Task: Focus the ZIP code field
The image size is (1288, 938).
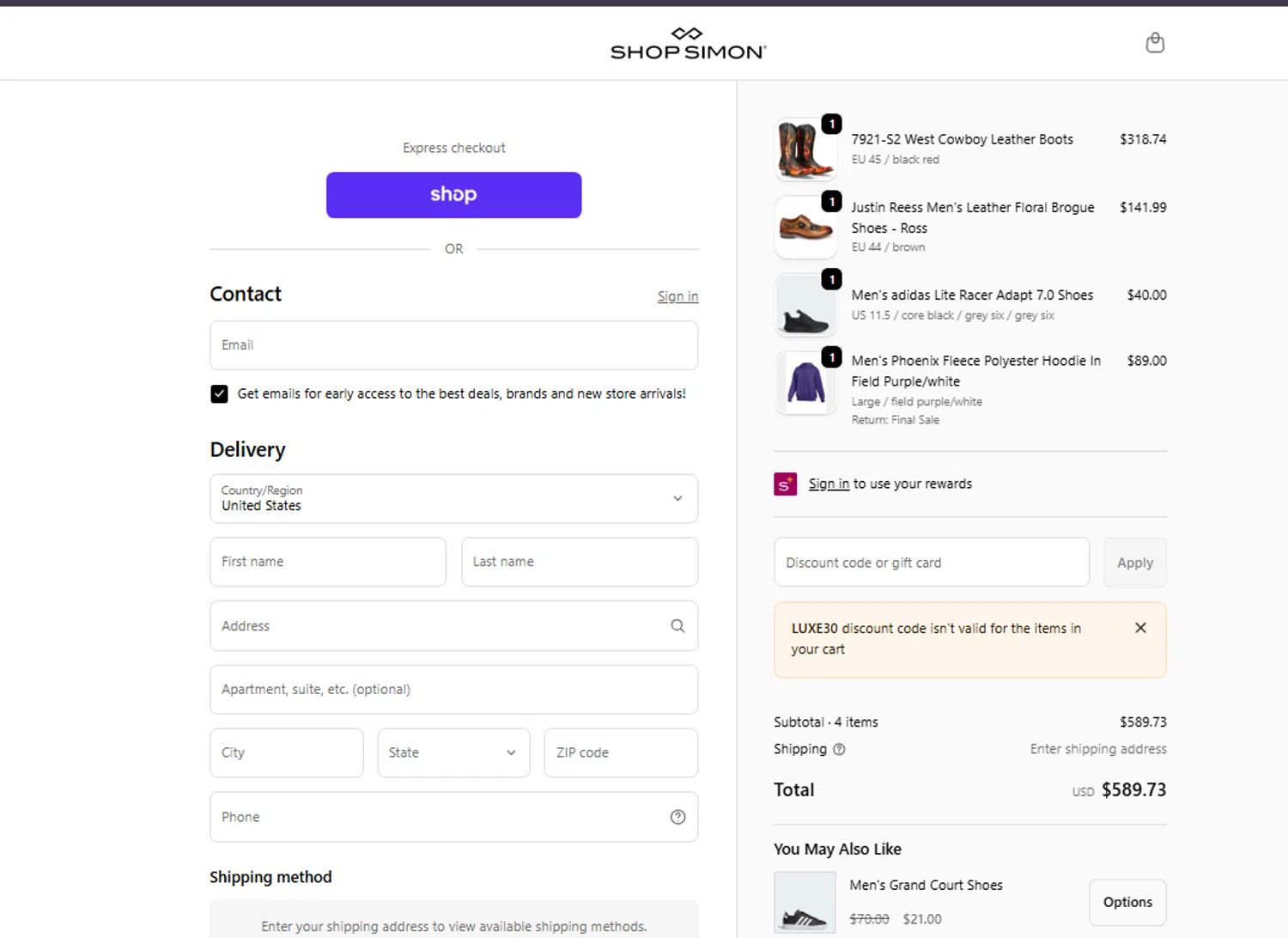Action: coord(621,752)
